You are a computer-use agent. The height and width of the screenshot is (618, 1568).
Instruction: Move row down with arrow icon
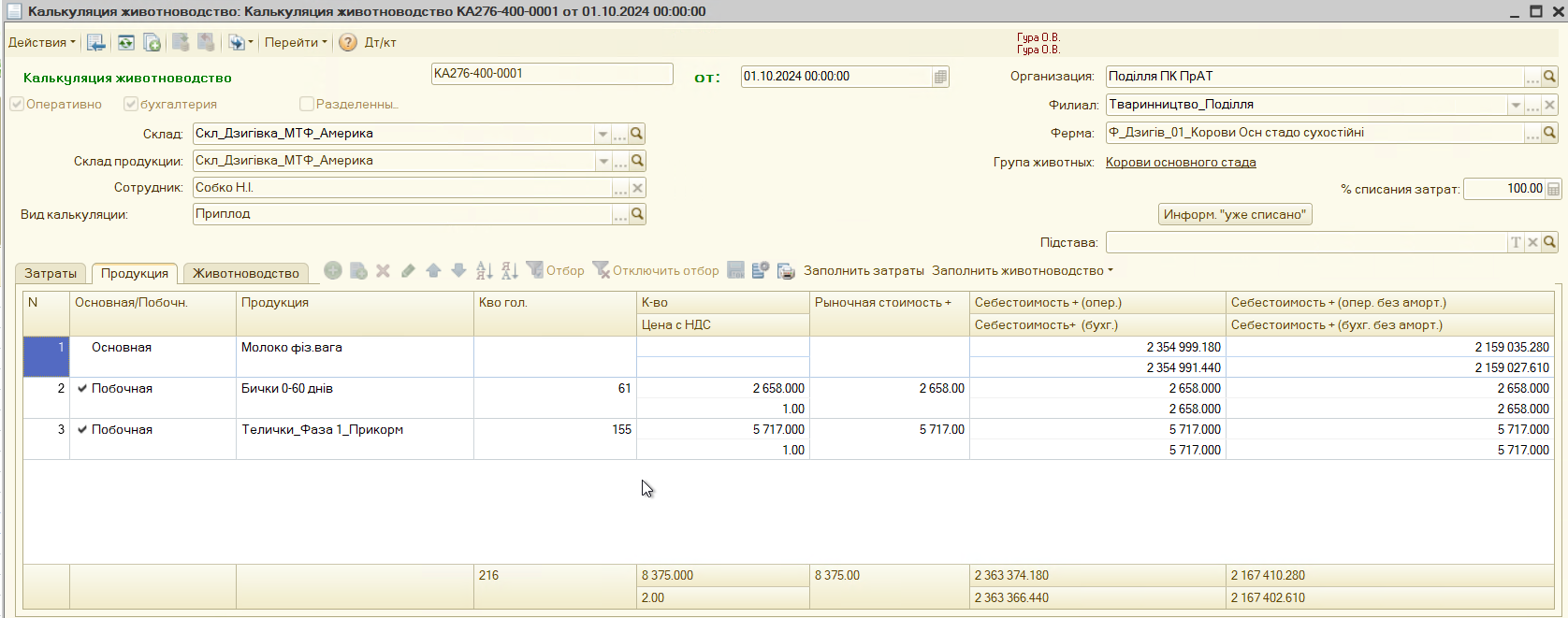click(458, 271)
